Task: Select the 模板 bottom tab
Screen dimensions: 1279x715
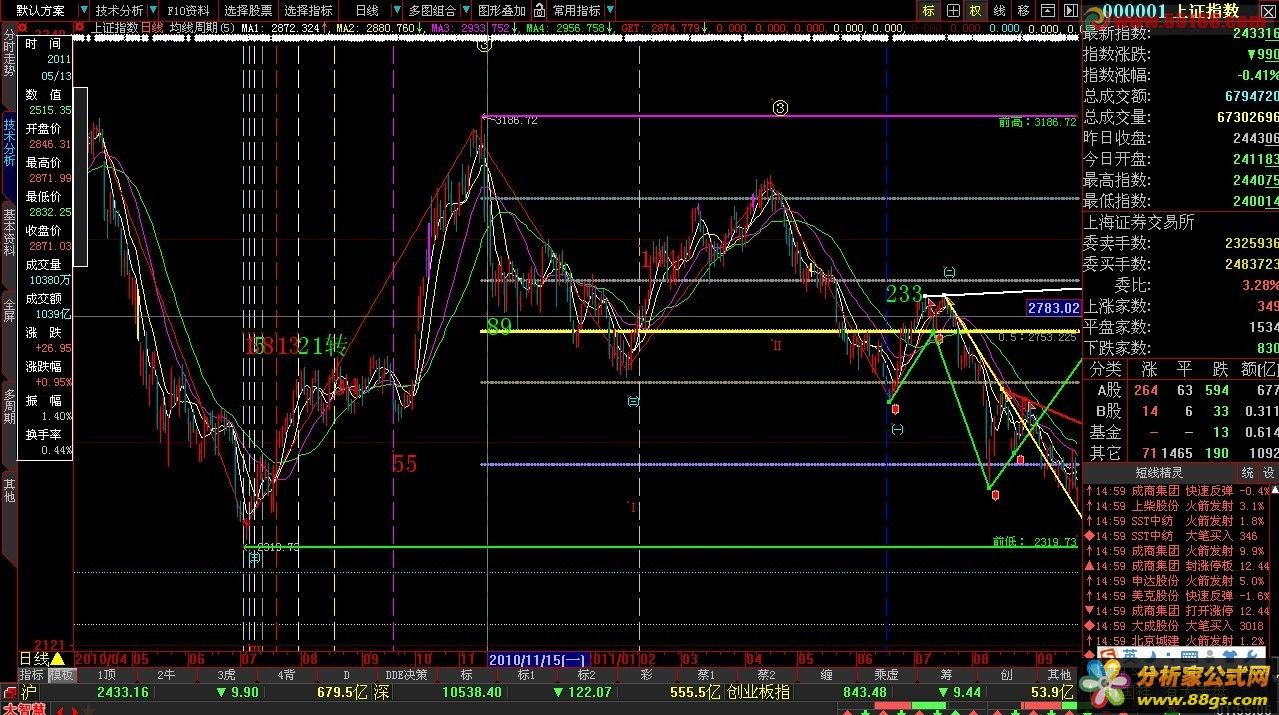Action: click(x=62, y=675)
